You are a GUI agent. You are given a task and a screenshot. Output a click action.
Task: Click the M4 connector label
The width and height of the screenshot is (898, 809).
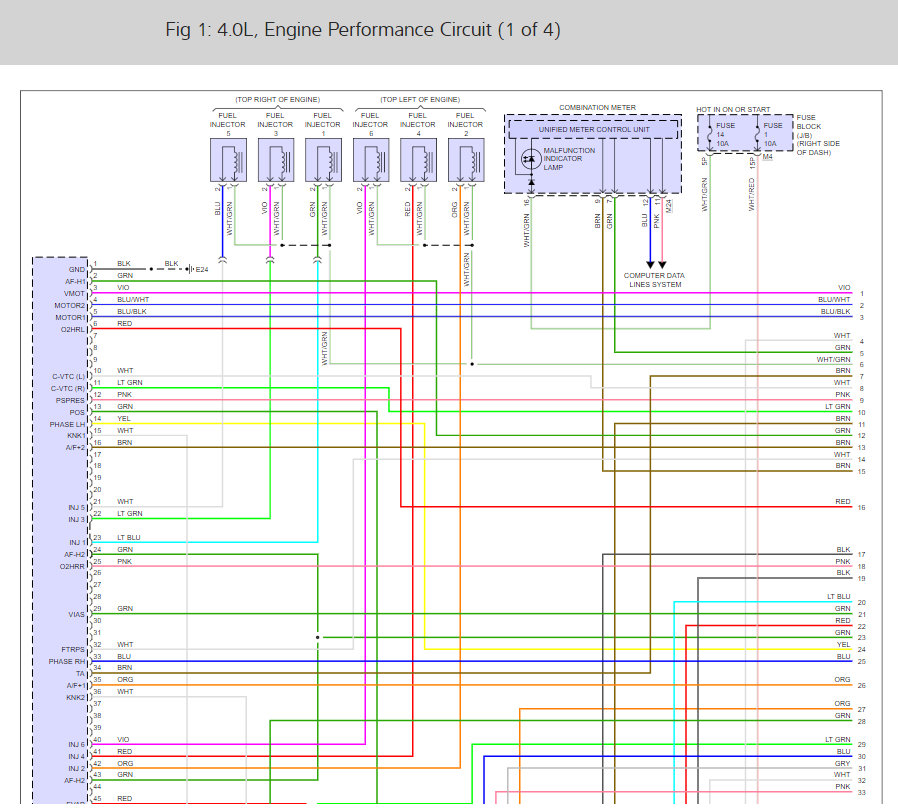click(x=767, y=157)
